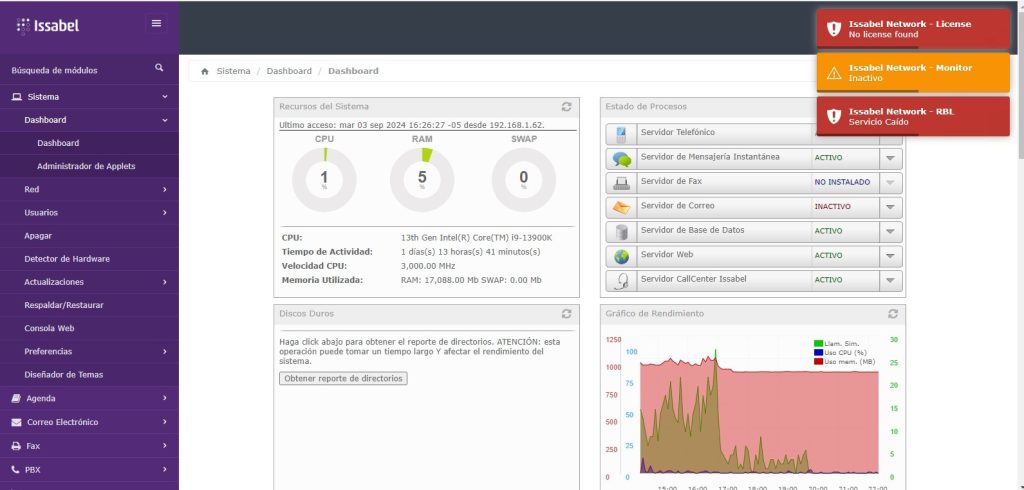The width and height of the screenshot is (1024, 490).
Task: Click the Servidor de Fax printer icon
Action: tap(621, 182)
